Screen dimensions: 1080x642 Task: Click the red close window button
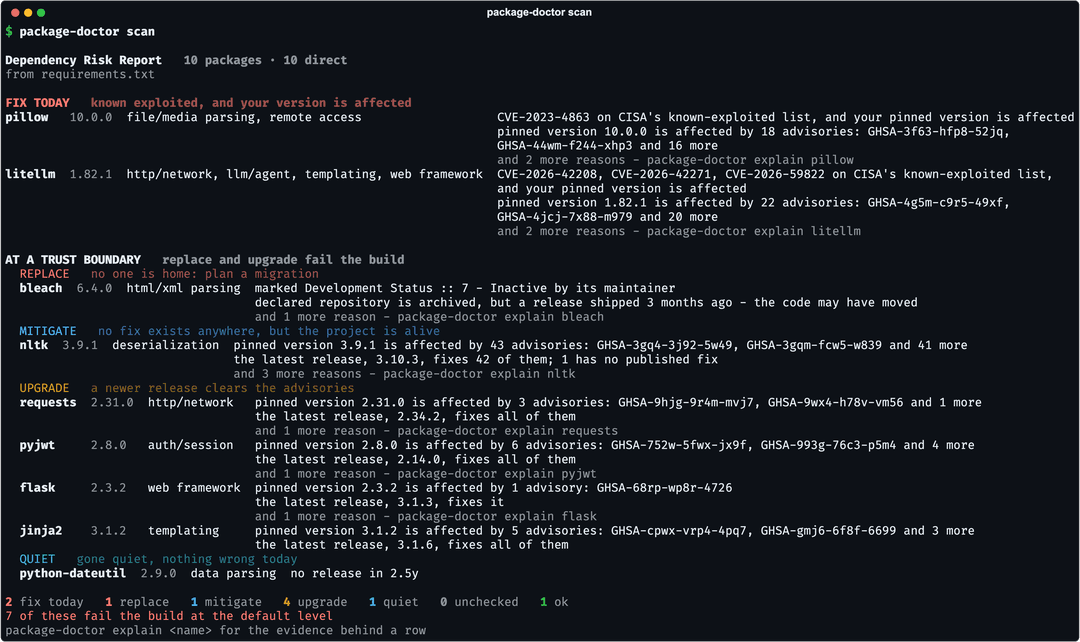pos(15,12)
